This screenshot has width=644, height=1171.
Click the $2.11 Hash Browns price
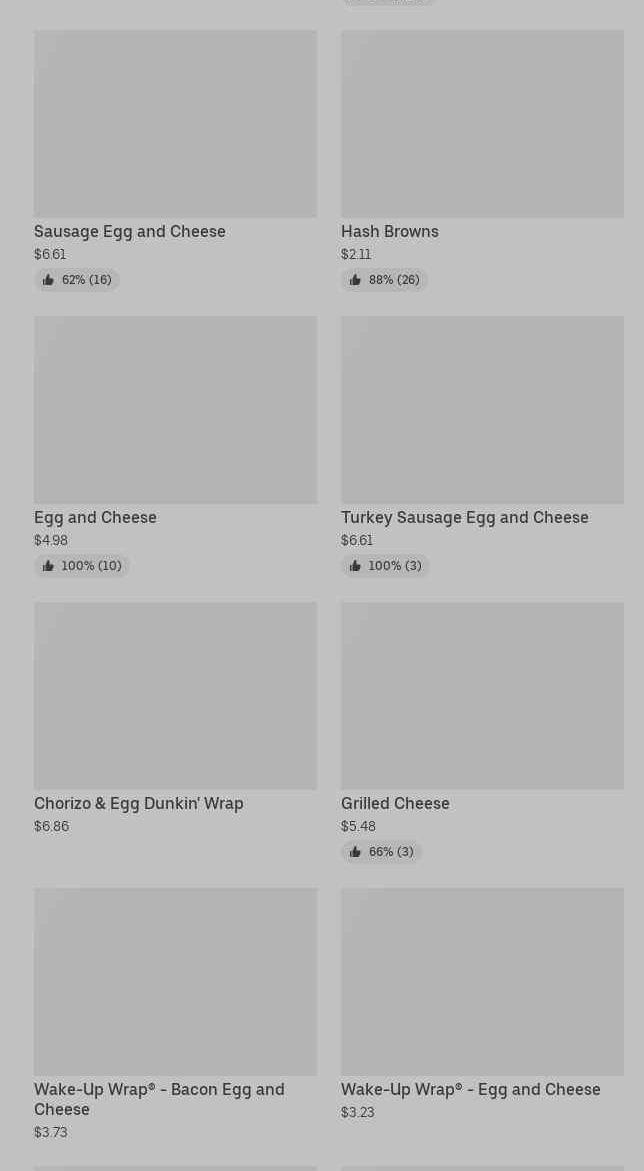pos(356,254)
